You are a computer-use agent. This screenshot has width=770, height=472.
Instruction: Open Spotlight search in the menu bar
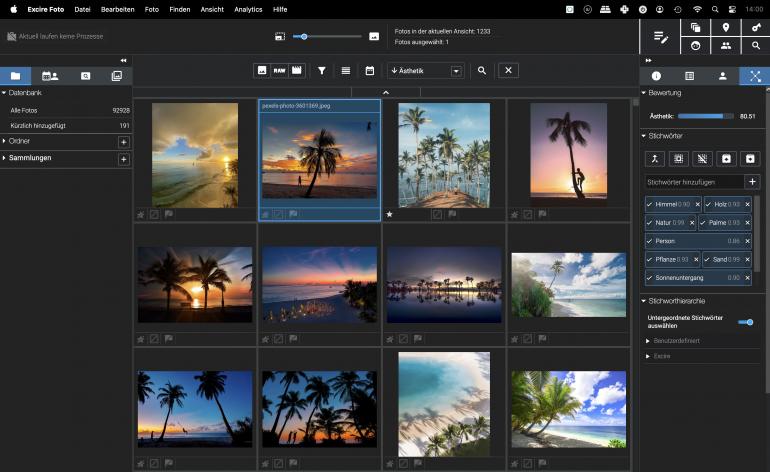pos(715,9)
